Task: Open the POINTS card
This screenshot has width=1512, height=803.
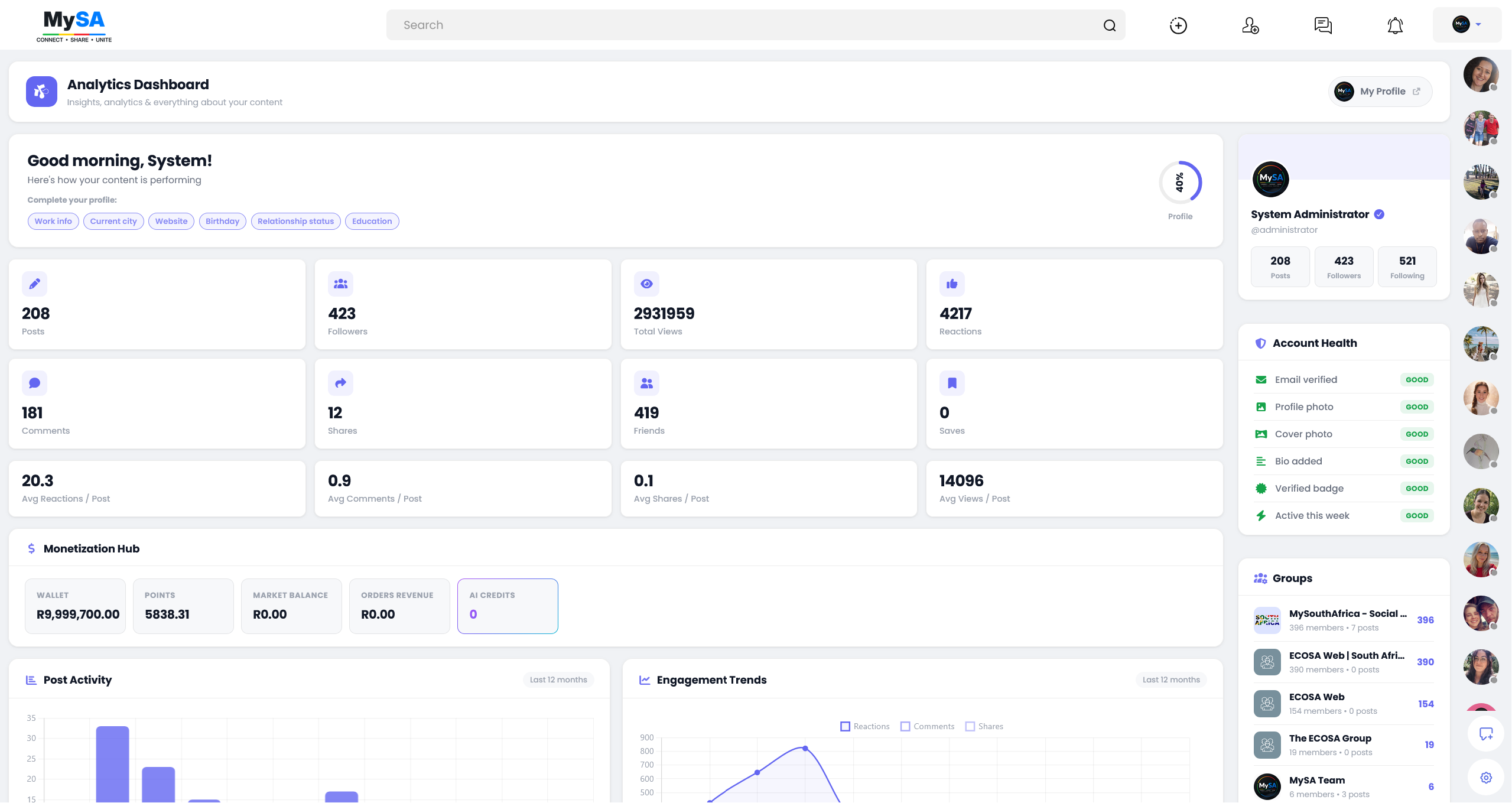Action: [183, 606]
